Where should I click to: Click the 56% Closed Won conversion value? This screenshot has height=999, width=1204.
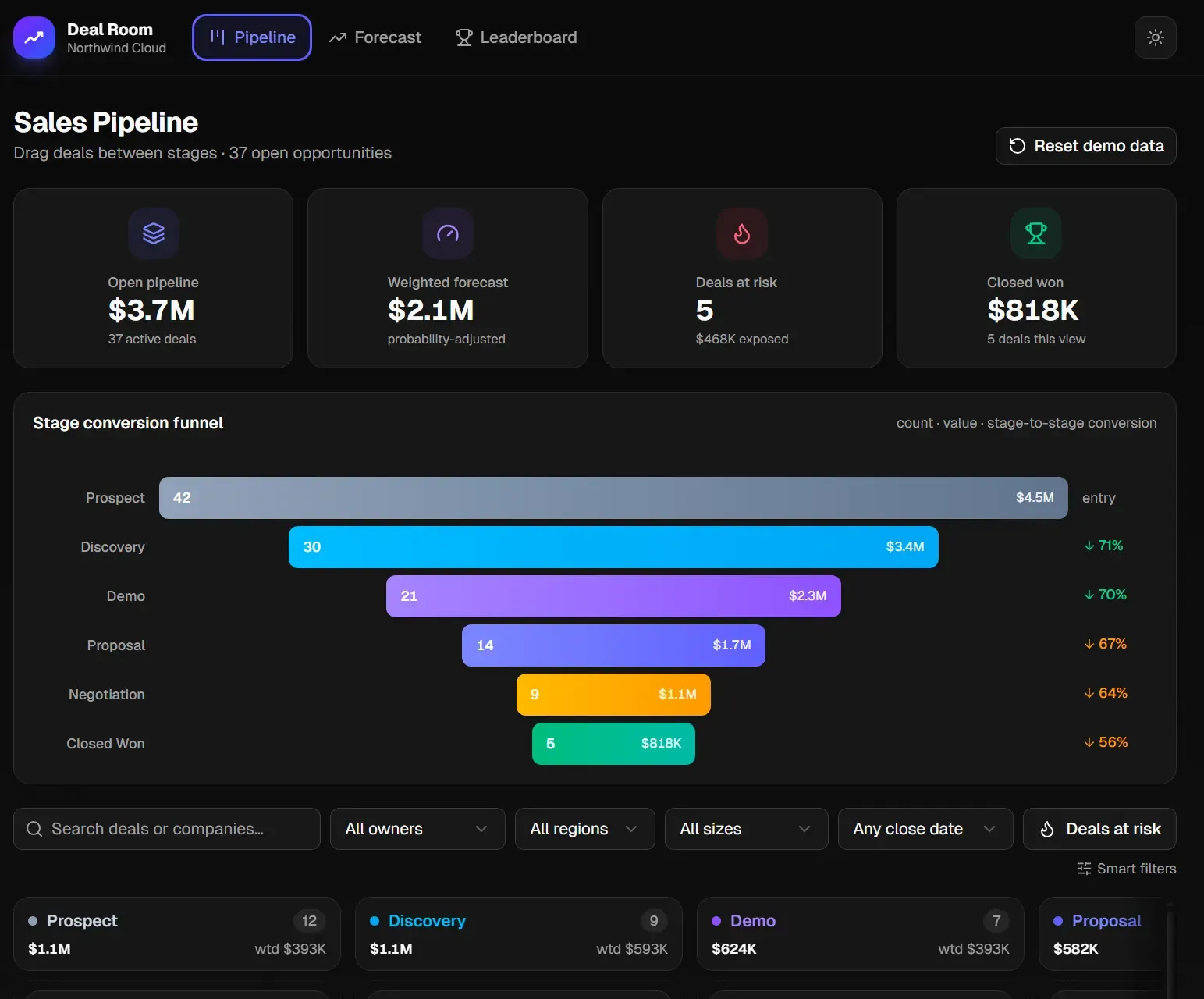1106,742
